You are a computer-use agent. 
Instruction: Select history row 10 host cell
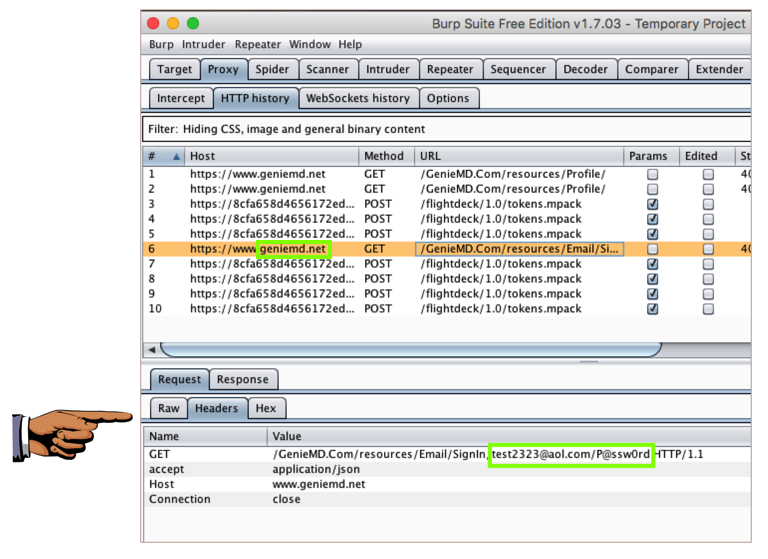click(272, 309)
